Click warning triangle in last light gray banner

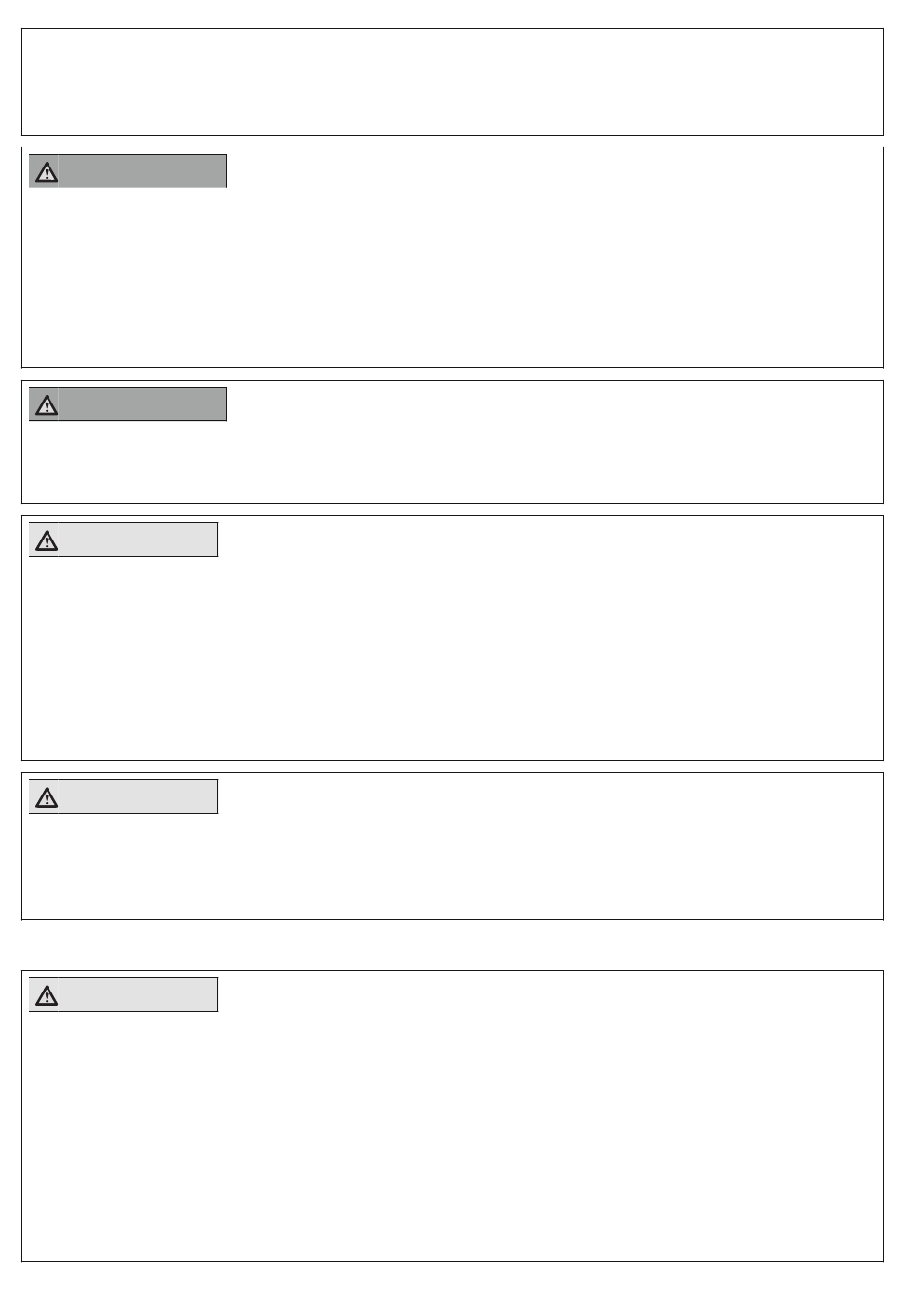[46, 995]
